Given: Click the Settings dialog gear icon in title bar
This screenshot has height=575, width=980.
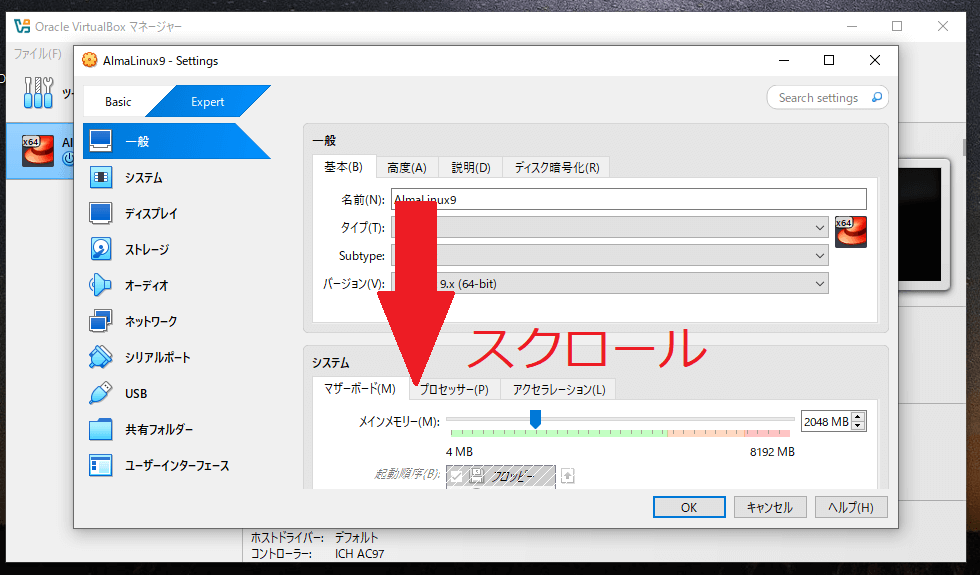Looking at the screenshot, I should pos(90,60).
